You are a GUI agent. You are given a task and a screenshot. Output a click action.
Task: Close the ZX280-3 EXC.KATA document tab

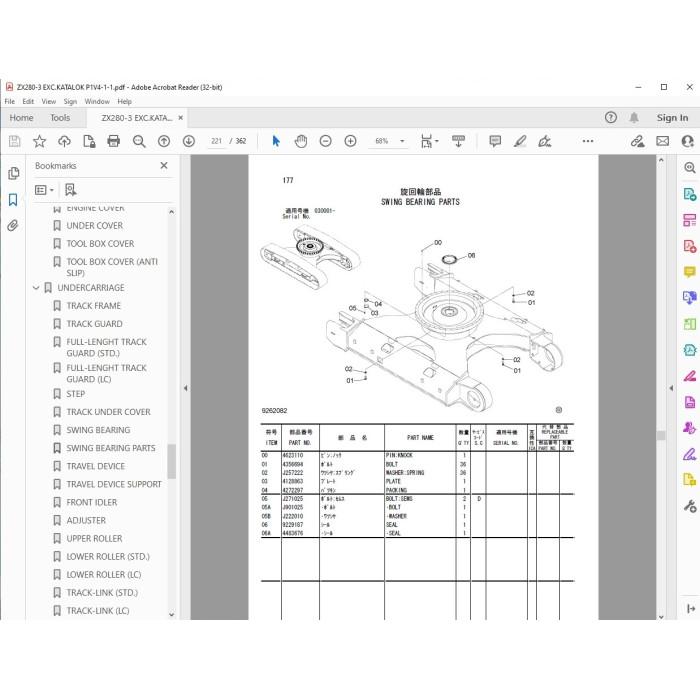click(181, 118)
